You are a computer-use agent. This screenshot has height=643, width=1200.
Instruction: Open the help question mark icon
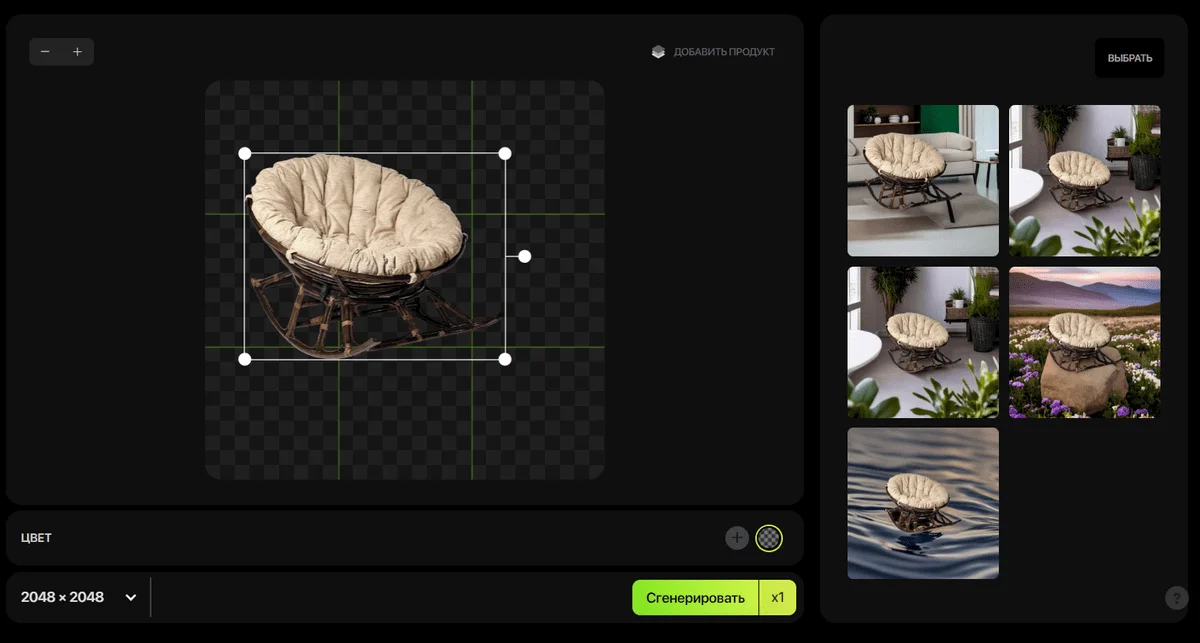[1177, 598]
